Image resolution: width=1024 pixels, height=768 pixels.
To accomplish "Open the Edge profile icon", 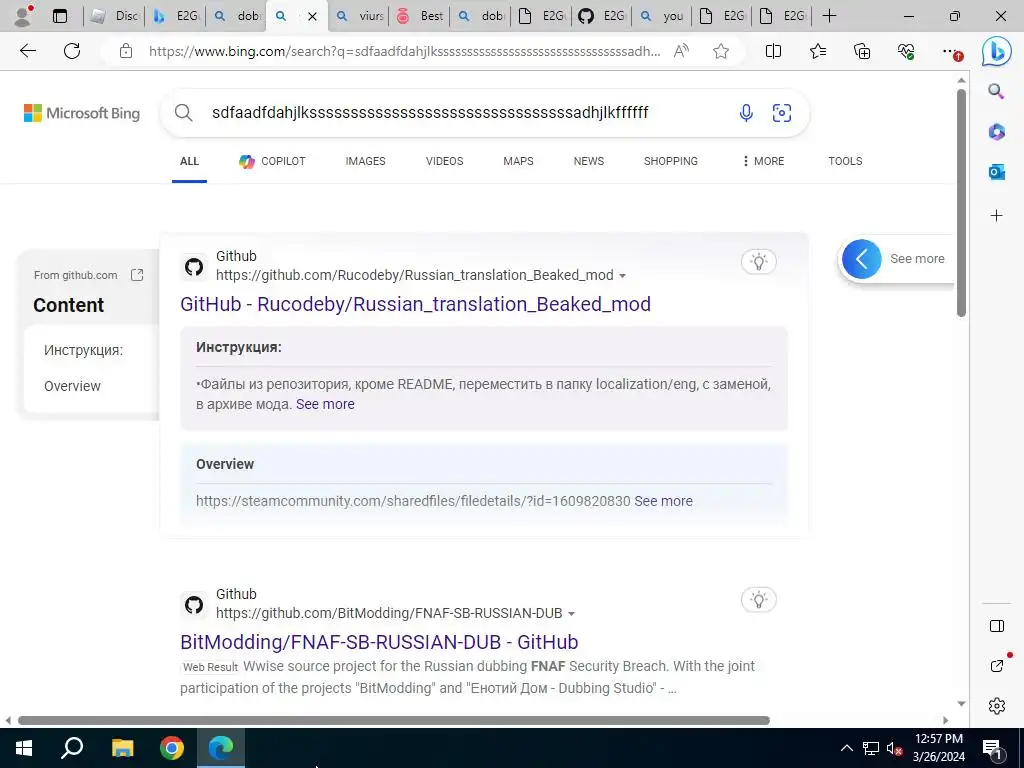I will pyautogui.click(x=24, y=16).
